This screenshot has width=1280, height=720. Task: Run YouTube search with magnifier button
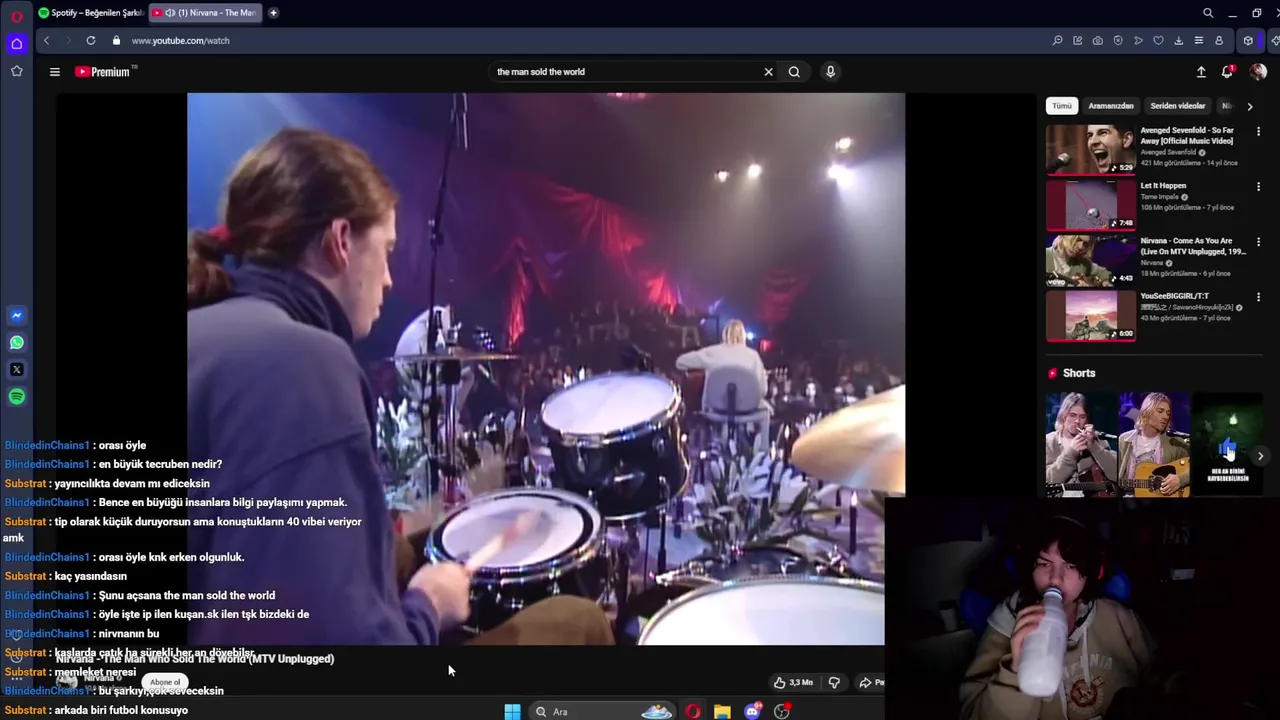[x=794, y=72]
